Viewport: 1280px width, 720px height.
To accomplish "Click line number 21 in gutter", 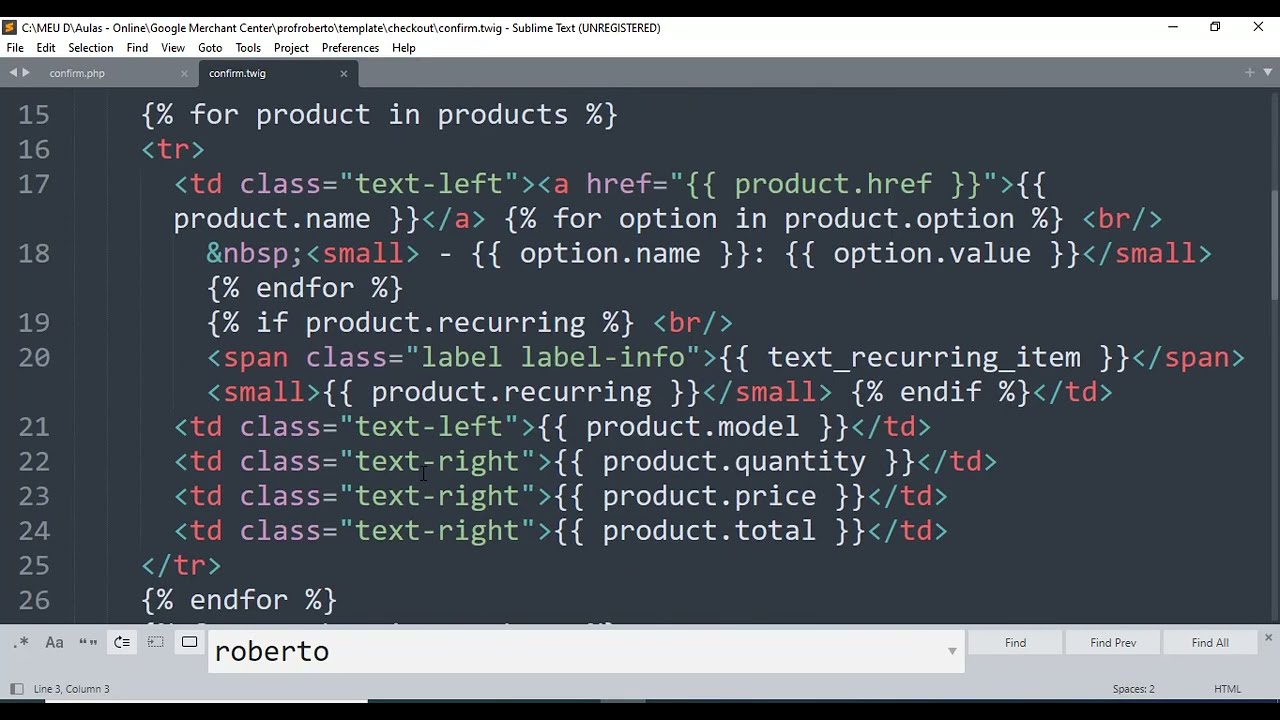I will (x=34, y=427).
